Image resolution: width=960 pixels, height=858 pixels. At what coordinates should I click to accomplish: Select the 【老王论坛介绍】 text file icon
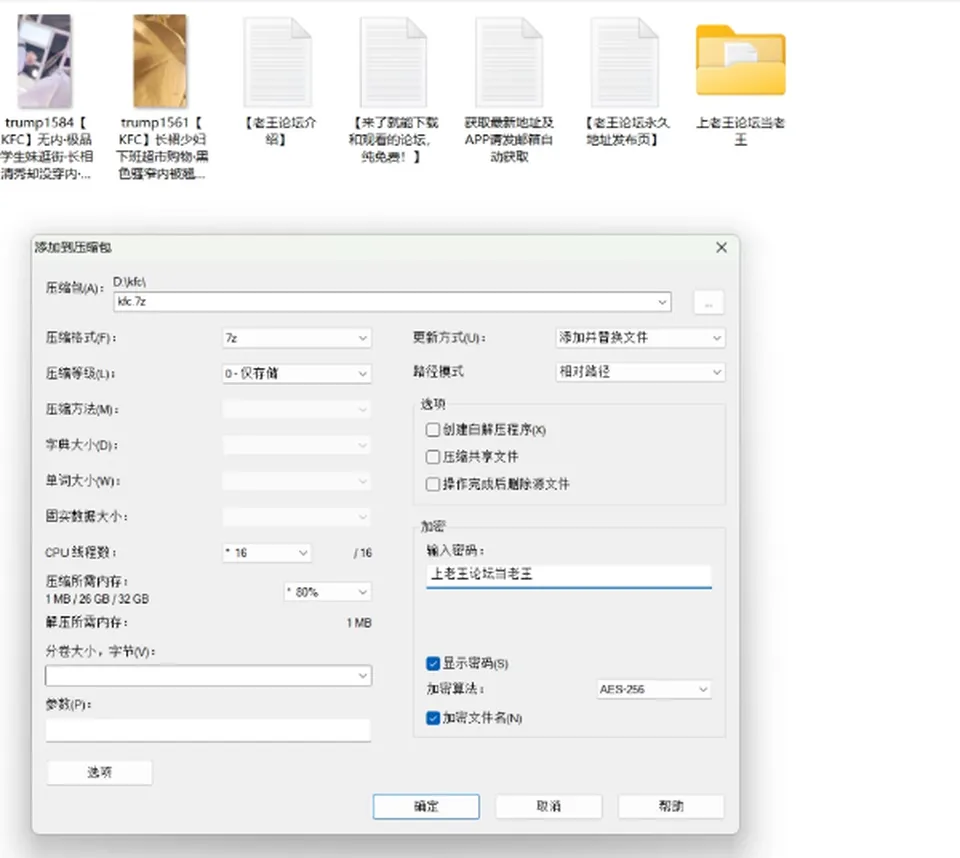pyautogui.click(x=279, y=62)
